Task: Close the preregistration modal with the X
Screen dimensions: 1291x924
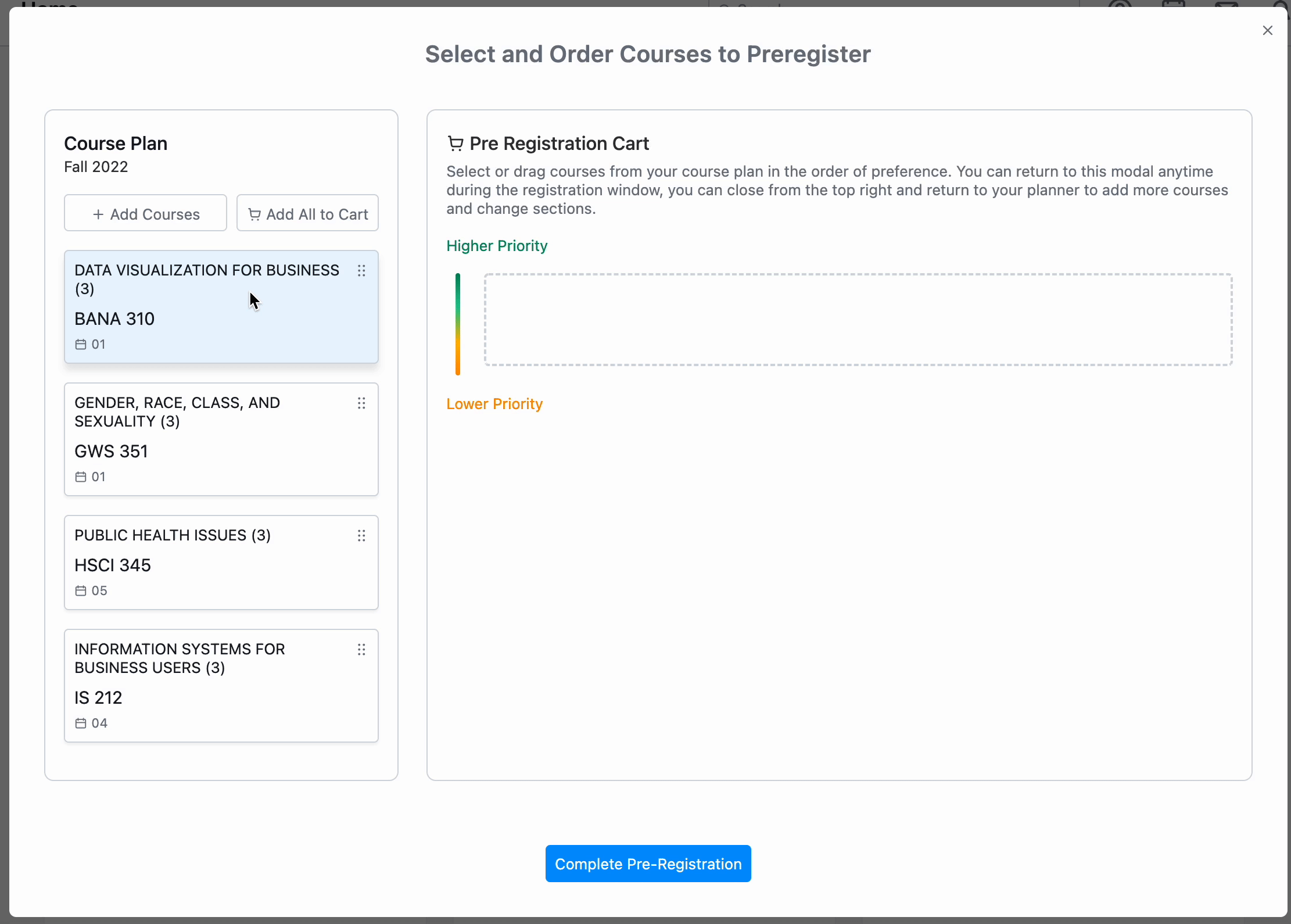Action: point(1268,30)
